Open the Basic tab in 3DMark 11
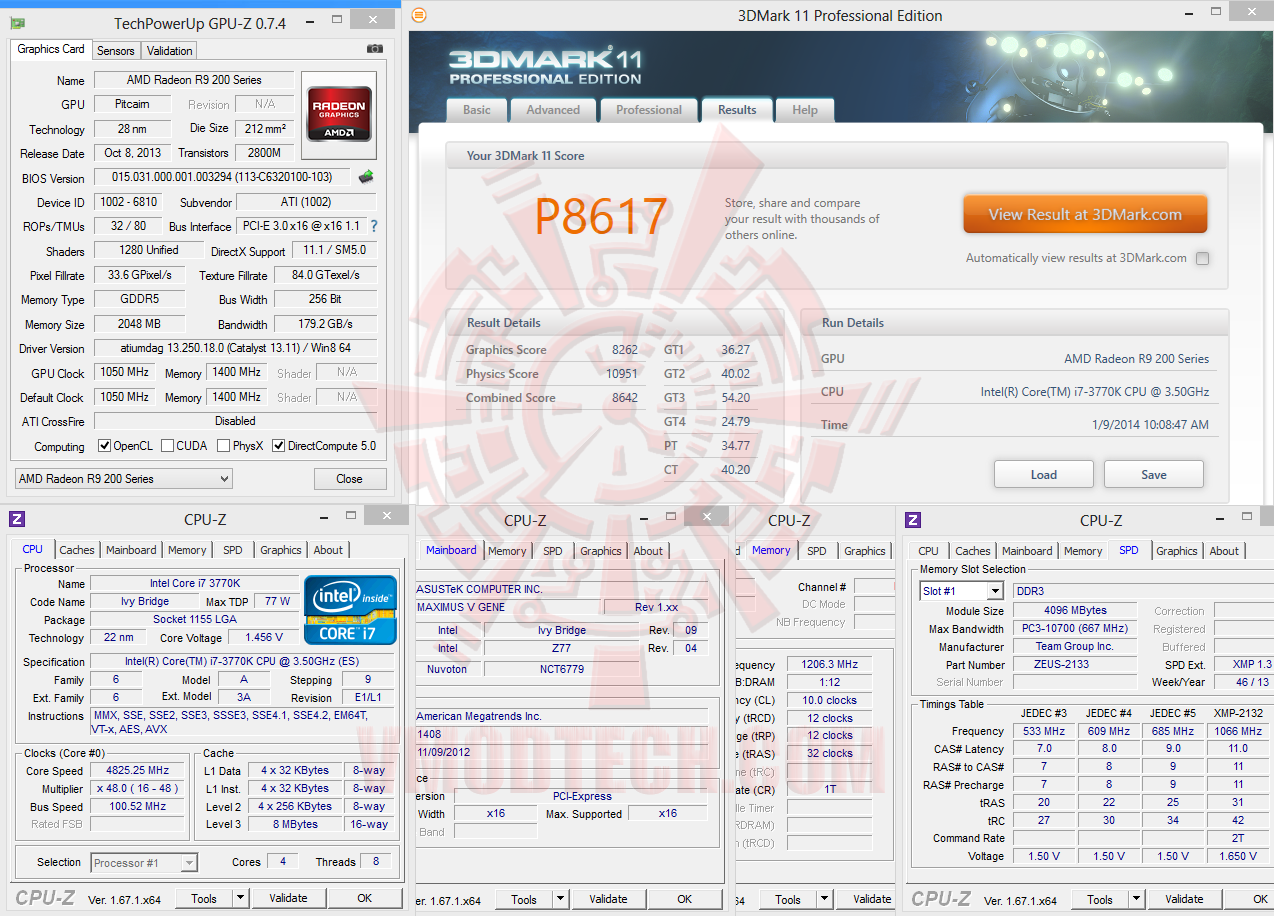This screenshot has width=1274, height=916. [477, 110]
